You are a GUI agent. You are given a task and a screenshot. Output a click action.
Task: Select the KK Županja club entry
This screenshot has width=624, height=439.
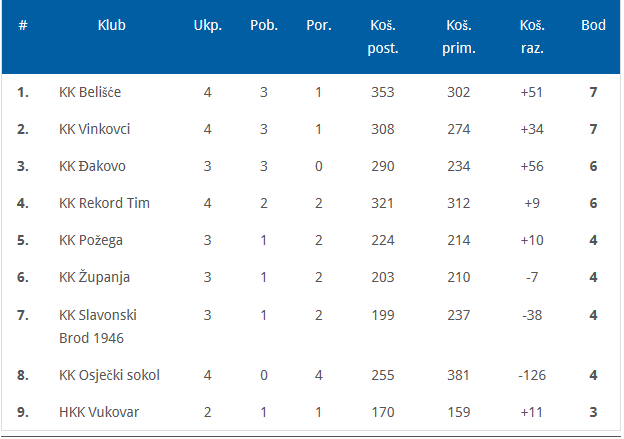pyautogui.click(x=94, y=277)
